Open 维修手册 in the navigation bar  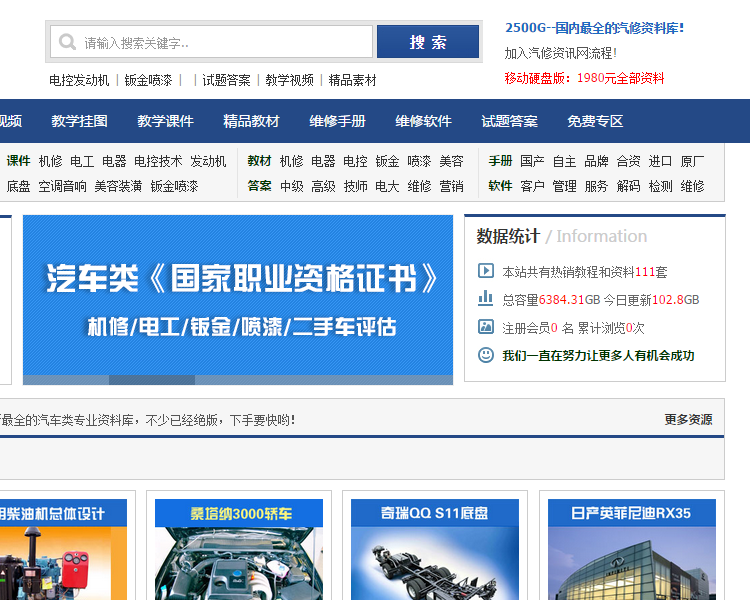pyautogui.click(x=337, y=121)
